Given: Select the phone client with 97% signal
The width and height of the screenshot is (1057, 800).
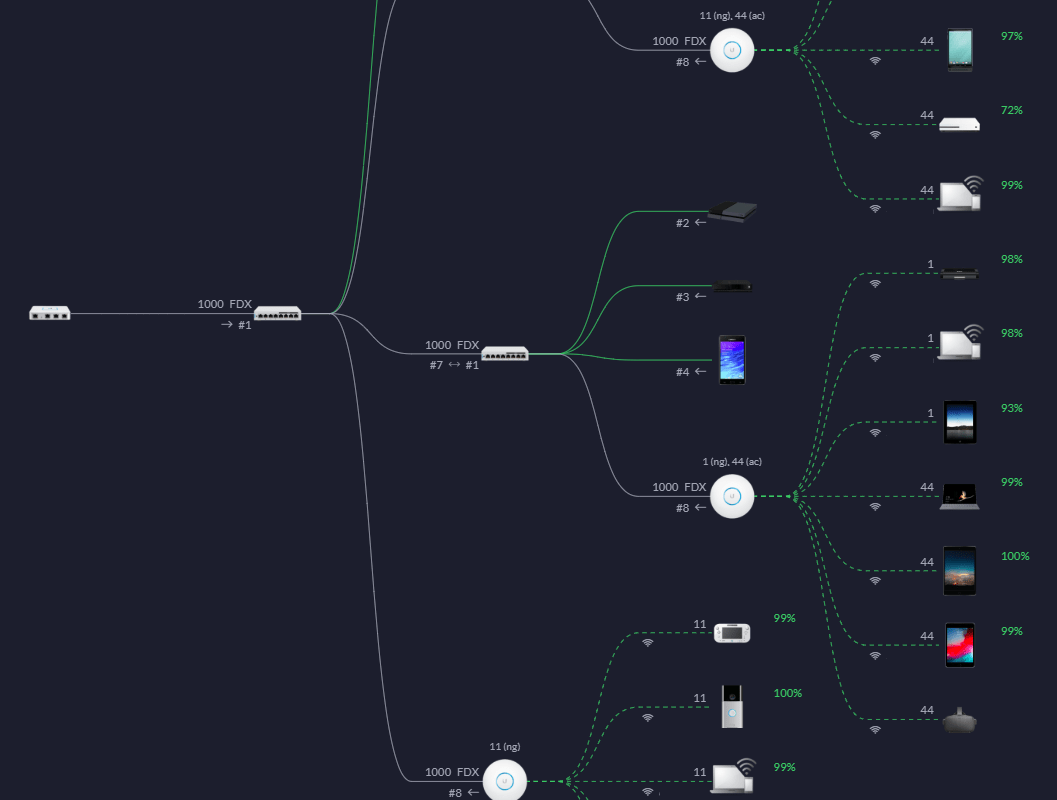Looking at the screenshot, I should [x=960, y=49].
